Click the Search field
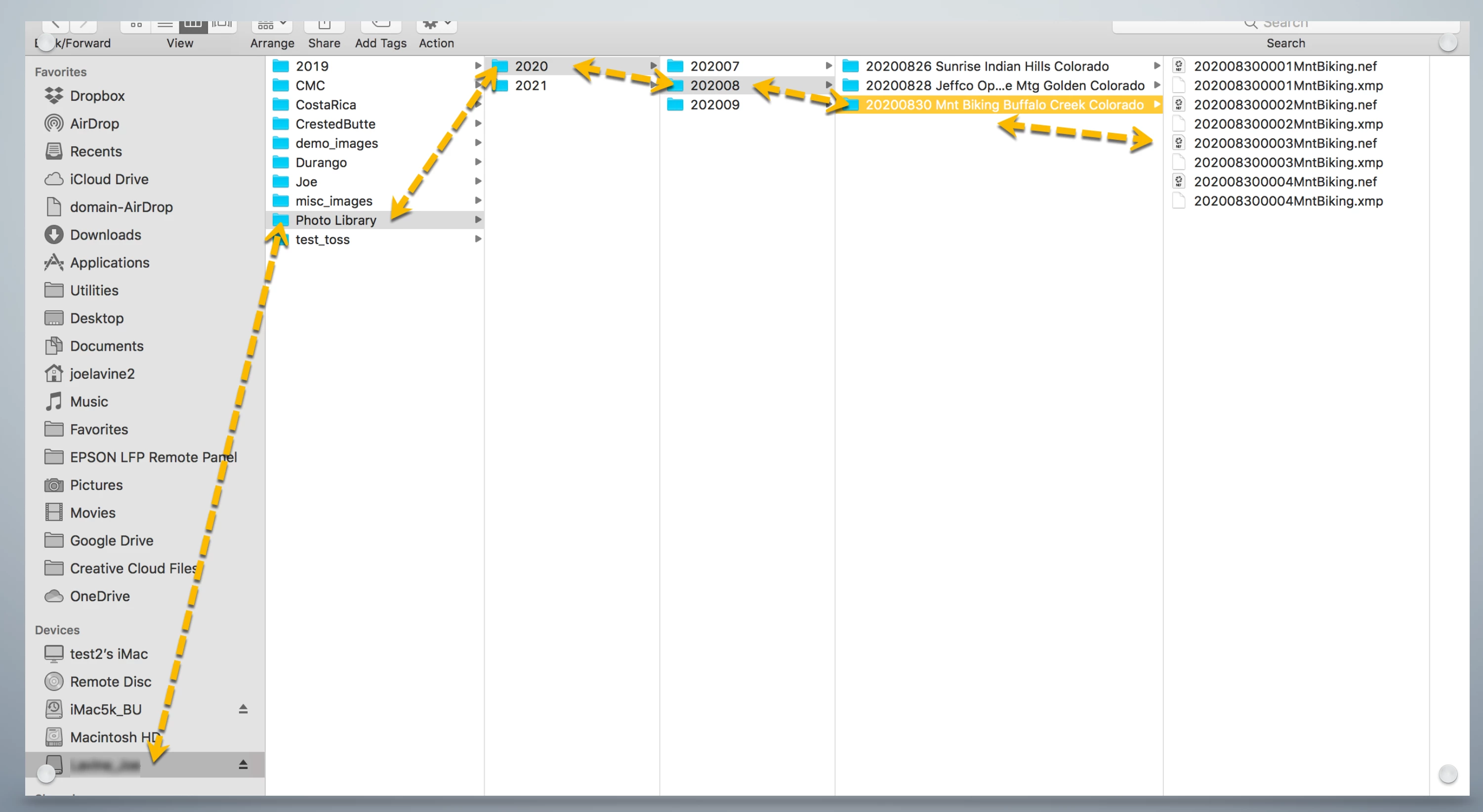The height and width of the screenshot is (812, 1483). coord(1285,25)
